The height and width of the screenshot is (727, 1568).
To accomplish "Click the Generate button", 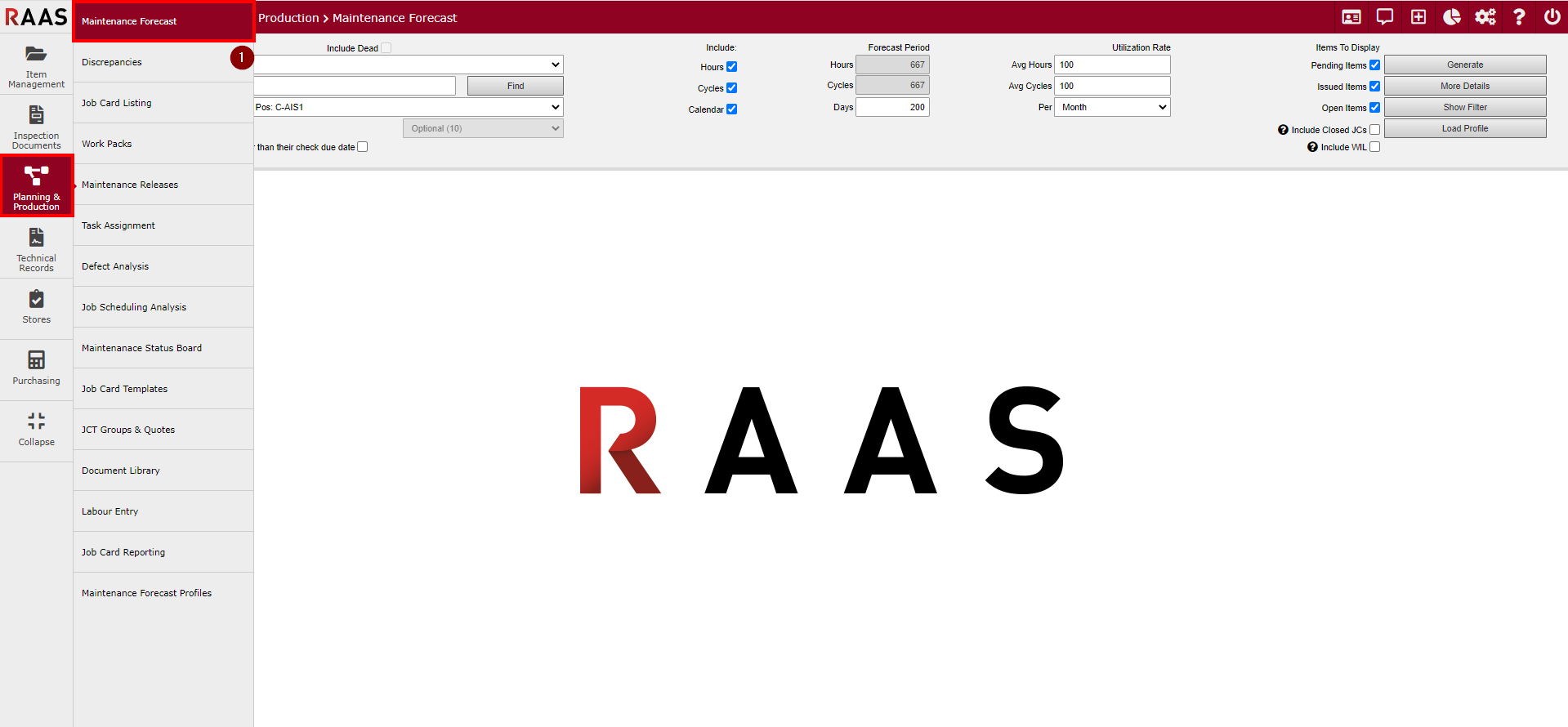I will point(1464,65).
